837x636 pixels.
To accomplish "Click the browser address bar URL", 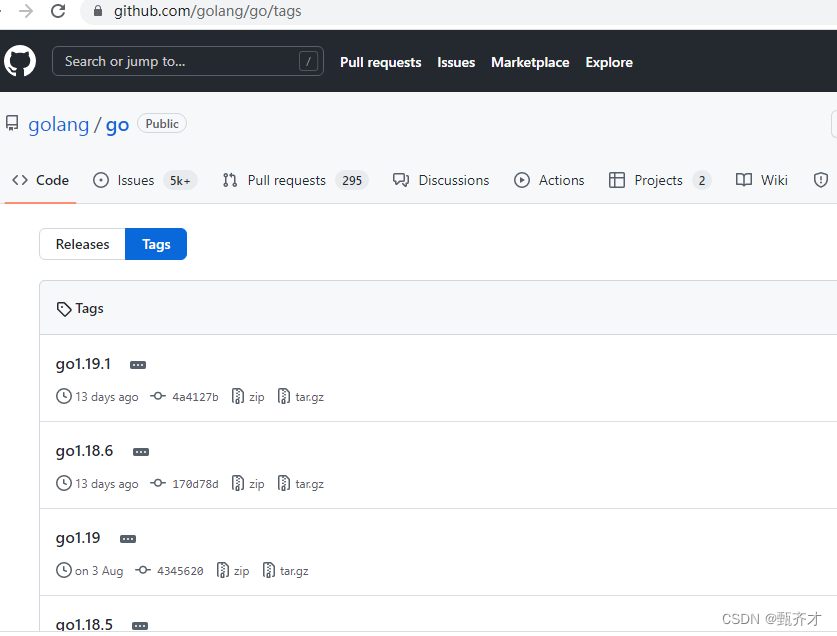I will click(x=208, y=11).
